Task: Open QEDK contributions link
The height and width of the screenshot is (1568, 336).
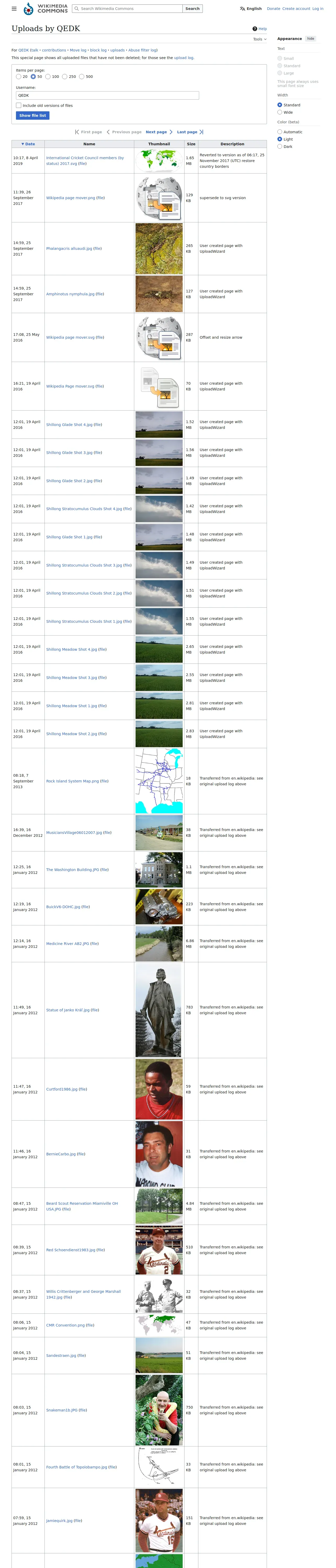Action: 54,50
